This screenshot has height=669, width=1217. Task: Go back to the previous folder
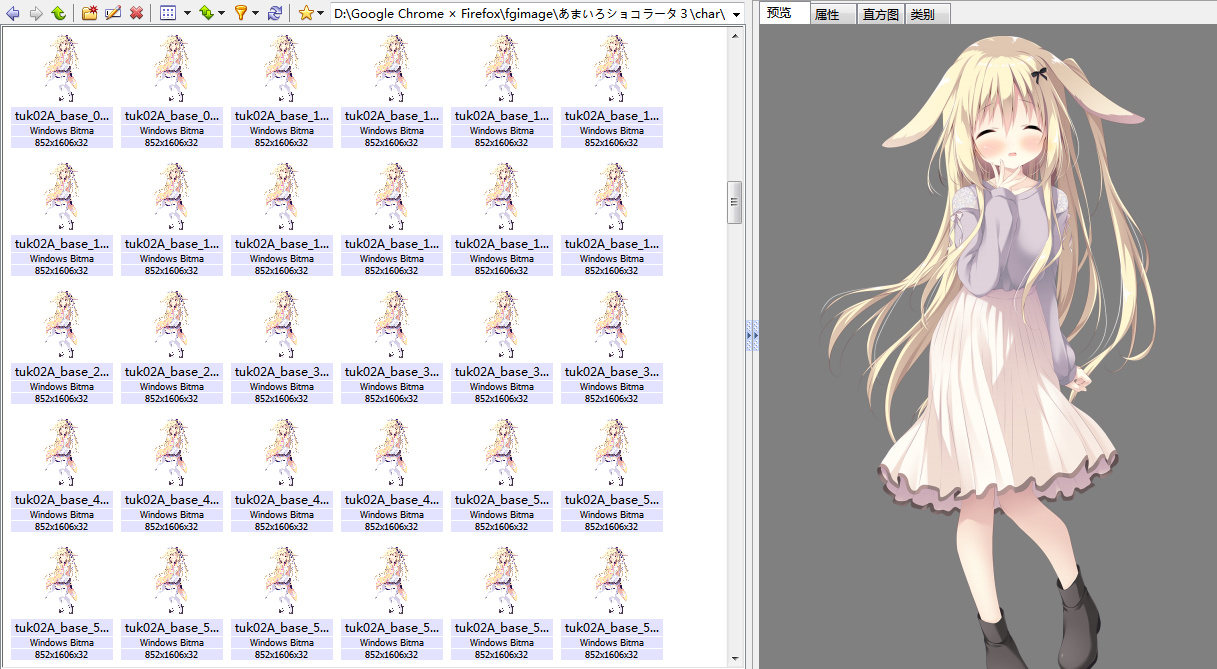pyautogui.click(x=13, y=13)
